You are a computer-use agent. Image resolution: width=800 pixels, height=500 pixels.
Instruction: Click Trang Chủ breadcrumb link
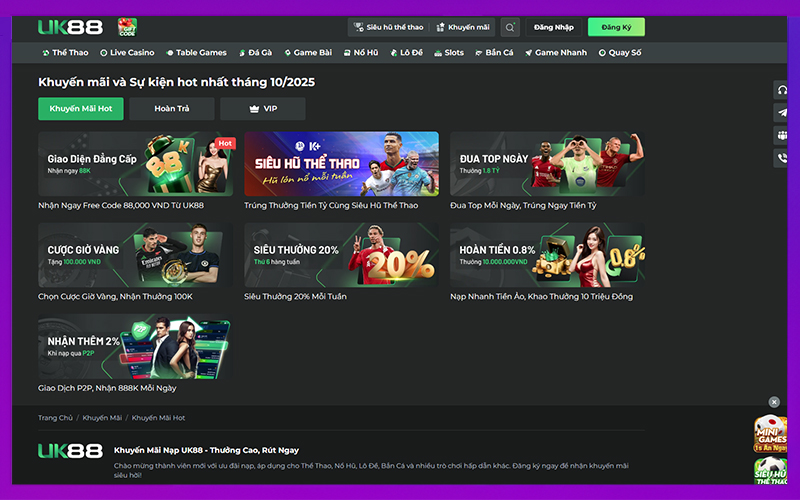tap(55, 417)
